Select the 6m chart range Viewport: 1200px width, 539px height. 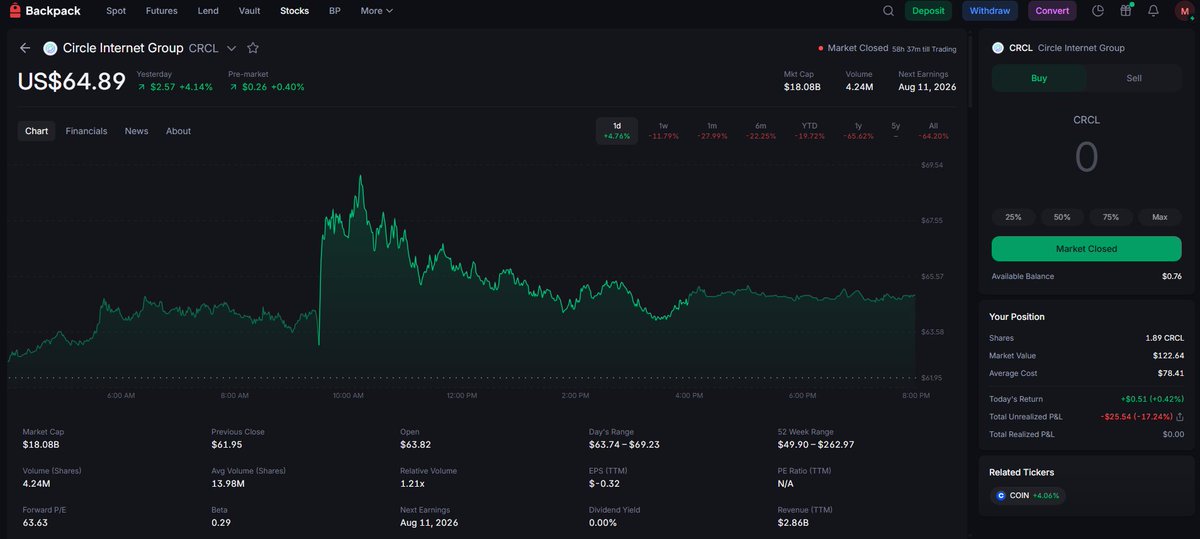click(x=761, y=131)
